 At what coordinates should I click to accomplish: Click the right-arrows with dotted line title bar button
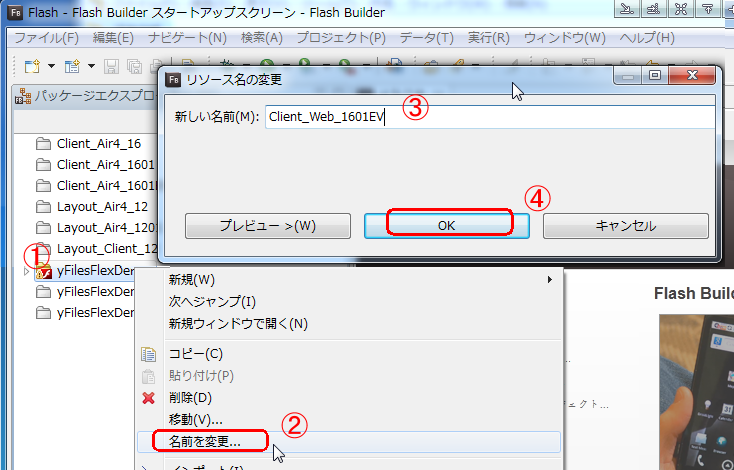click(654, 8)
